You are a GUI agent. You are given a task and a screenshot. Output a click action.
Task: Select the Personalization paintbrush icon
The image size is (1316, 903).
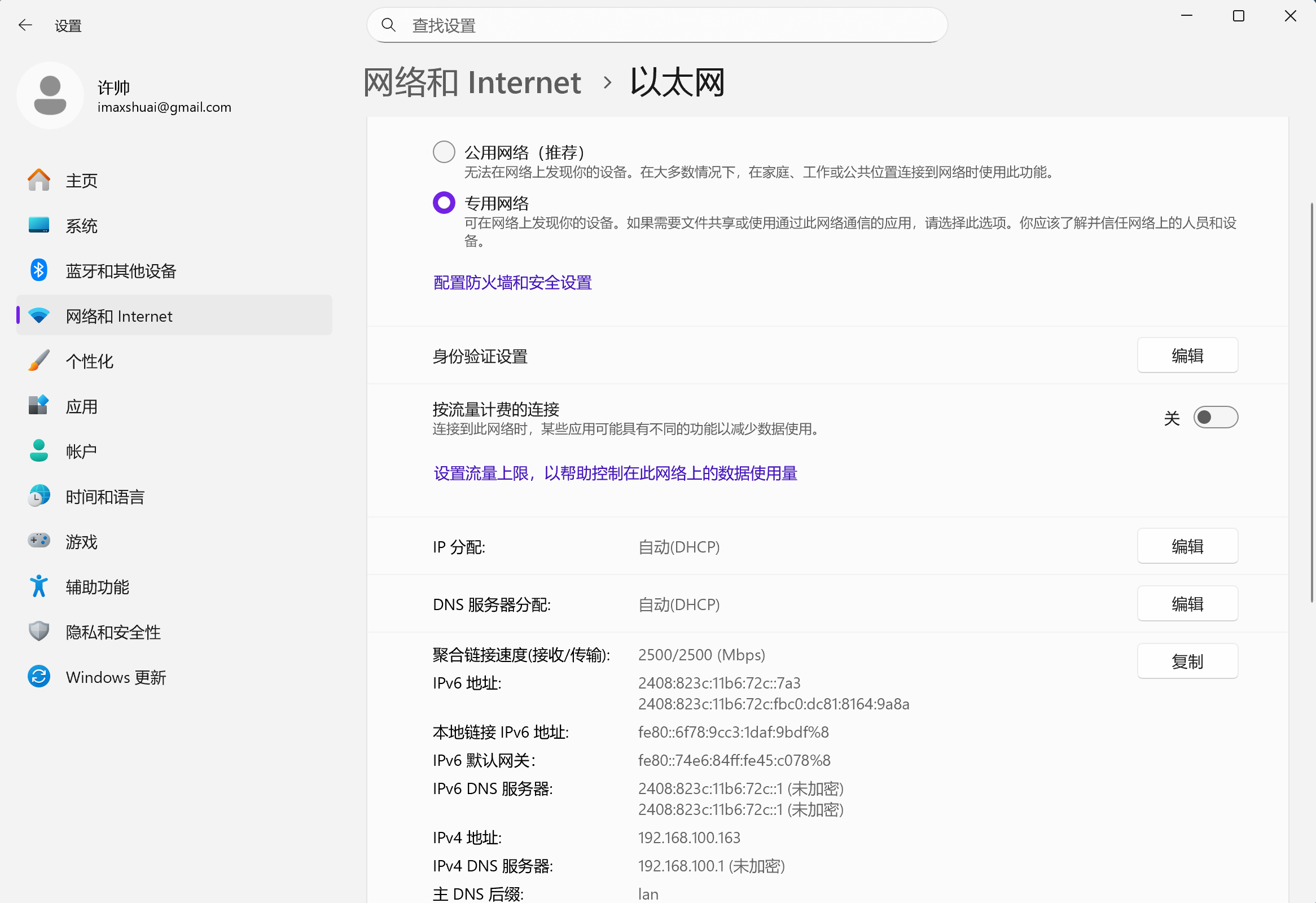pos(38,361)
